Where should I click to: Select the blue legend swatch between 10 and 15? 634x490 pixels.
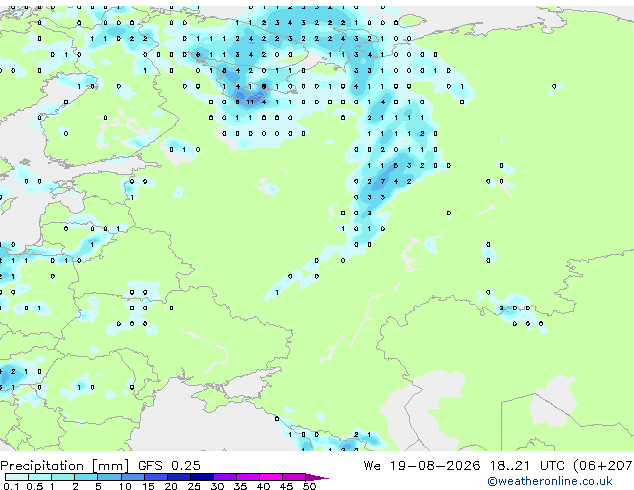[133, 477]
